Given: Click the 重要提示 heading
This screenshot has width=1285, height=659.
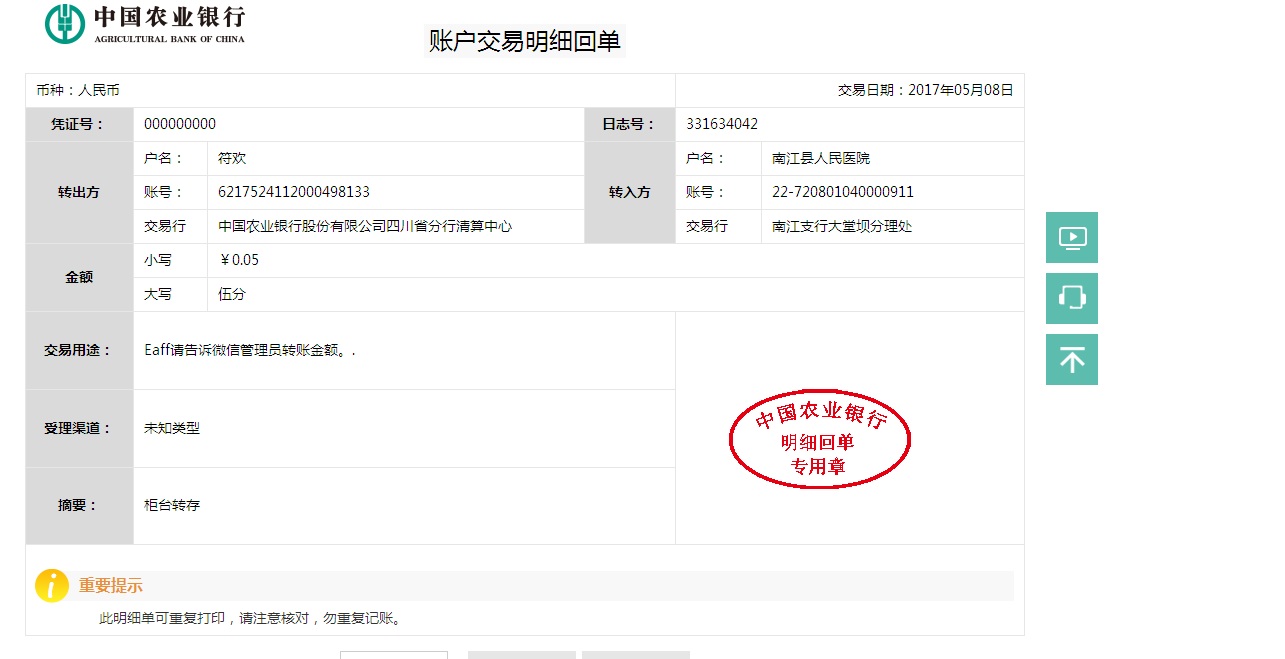Looking at the screenshot, I should point(111,586).
